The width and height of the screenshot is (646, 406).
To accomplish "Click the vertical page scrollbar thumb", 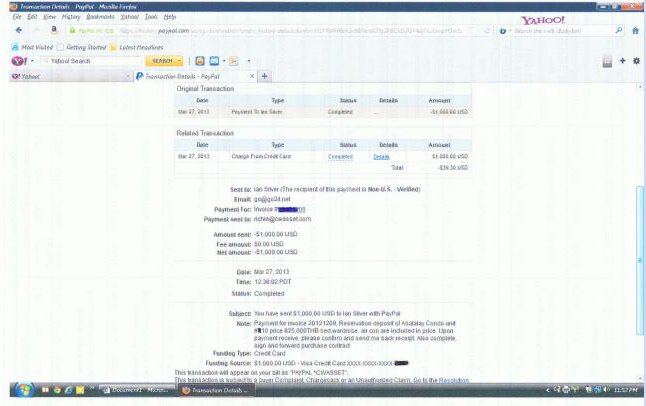I will 640,260.
